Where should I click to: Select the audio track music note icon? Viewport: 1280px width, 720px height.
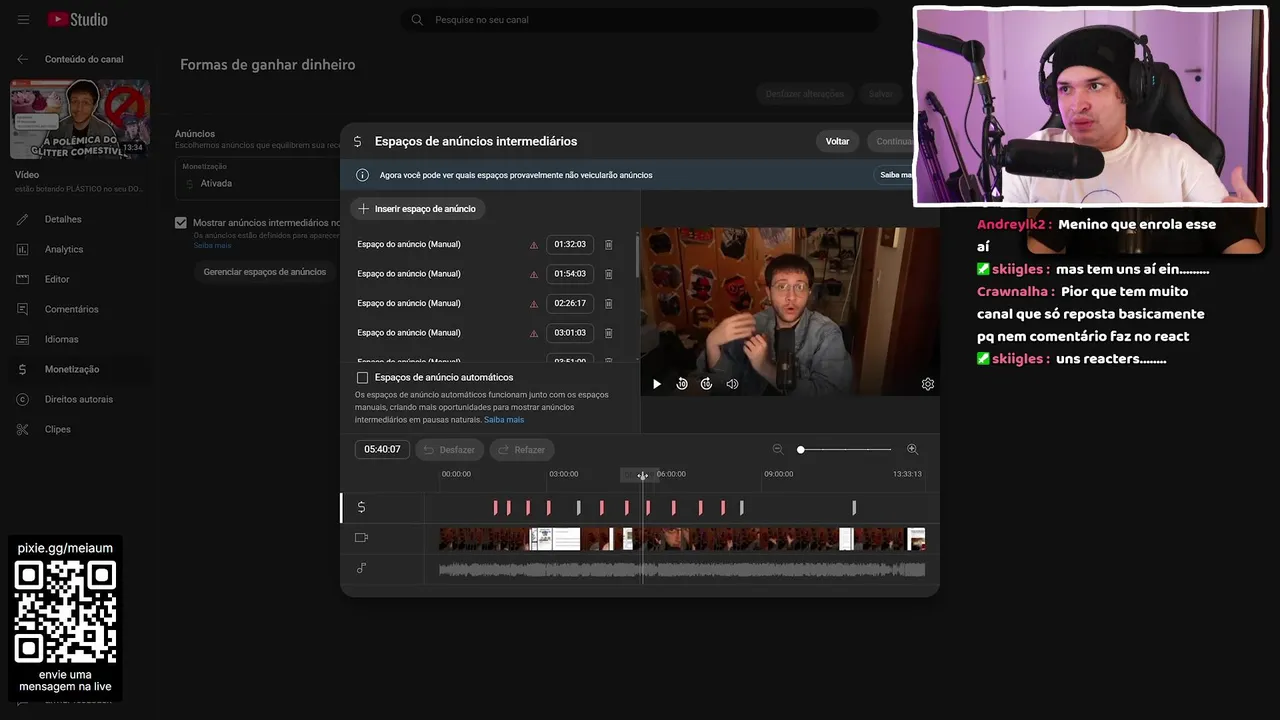[x=361, y=568]
